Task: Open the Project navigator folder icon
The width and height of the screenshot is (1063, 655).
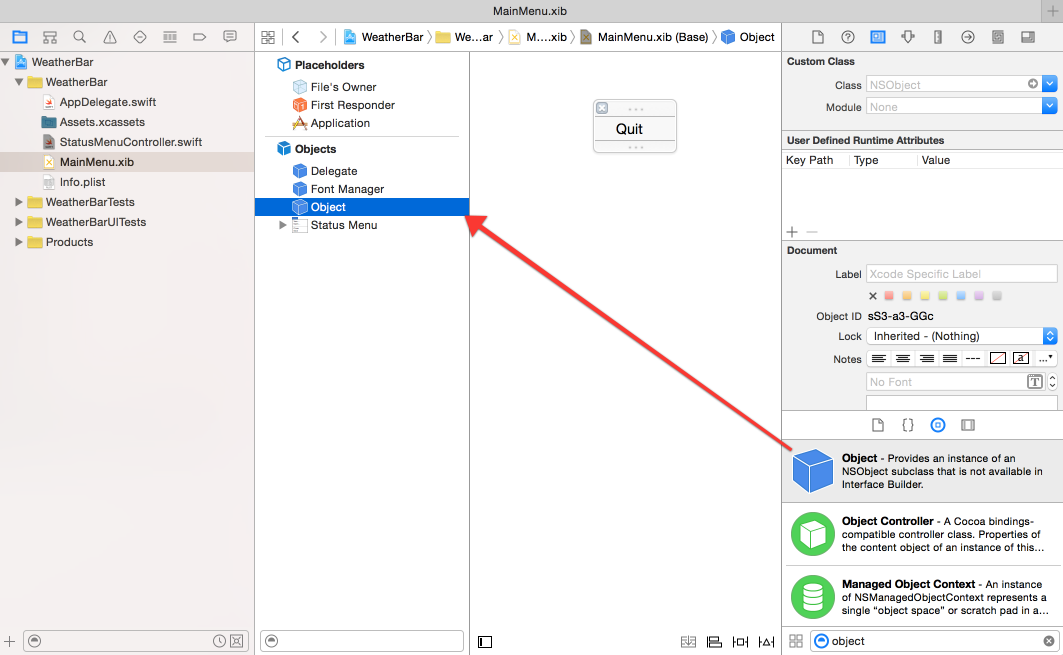Action: coord(20,37)
